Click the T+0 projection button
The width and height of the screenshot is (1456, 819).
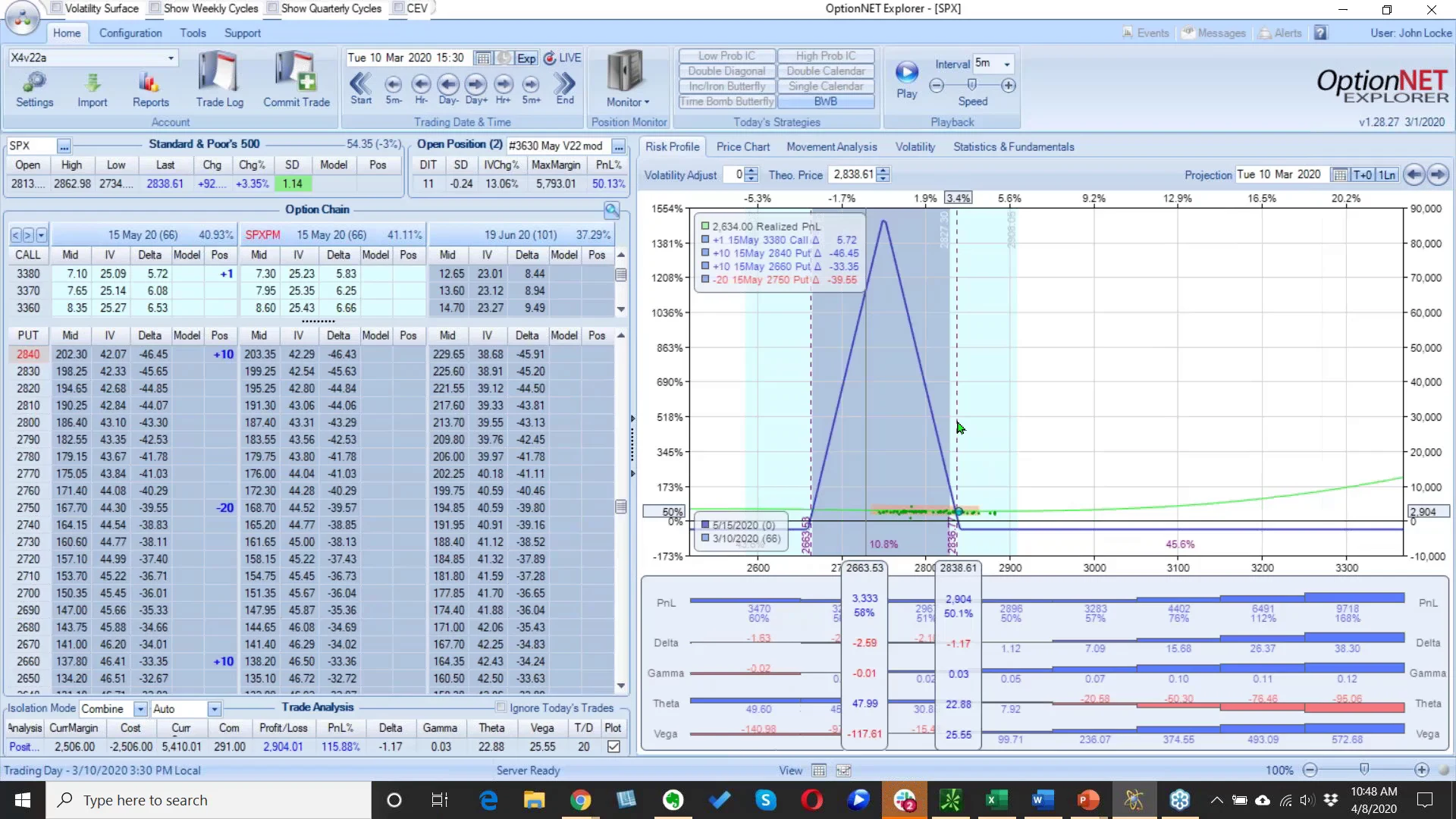(1362, 175)
